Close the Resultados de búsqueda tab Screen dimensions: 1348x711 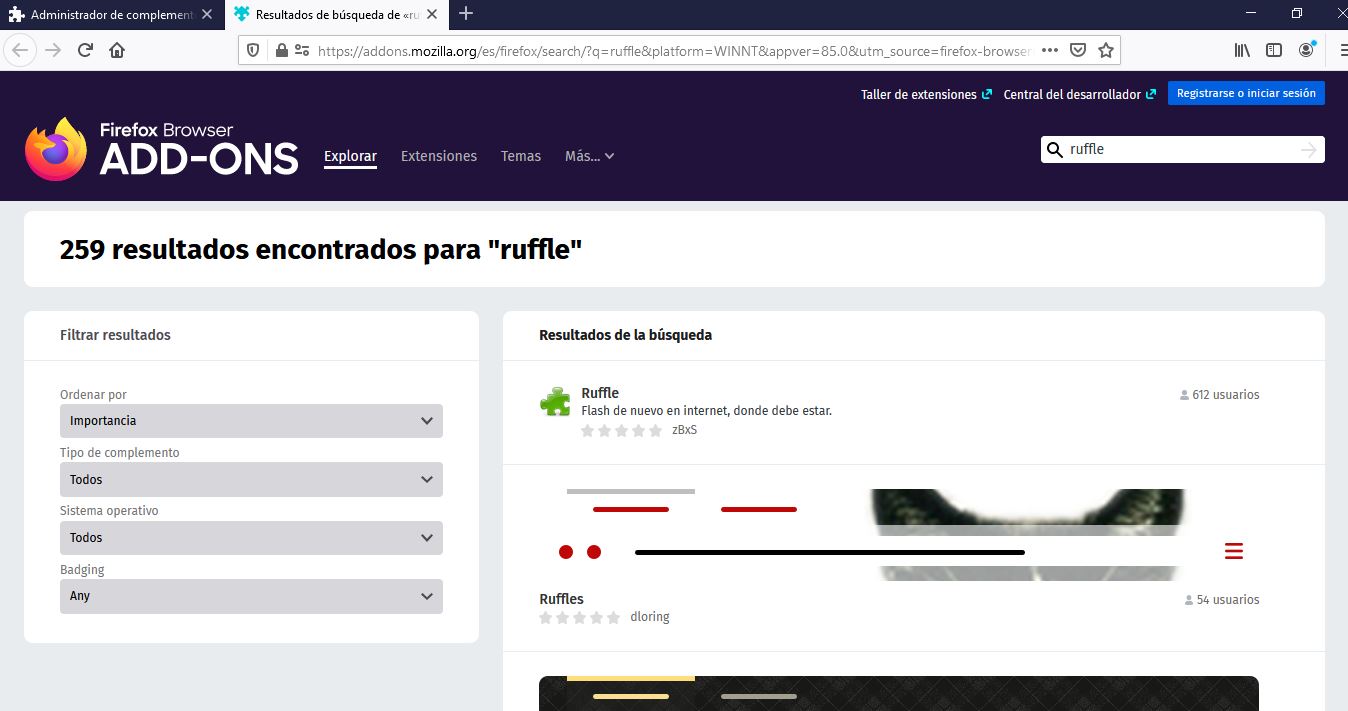tap(431, 14)
